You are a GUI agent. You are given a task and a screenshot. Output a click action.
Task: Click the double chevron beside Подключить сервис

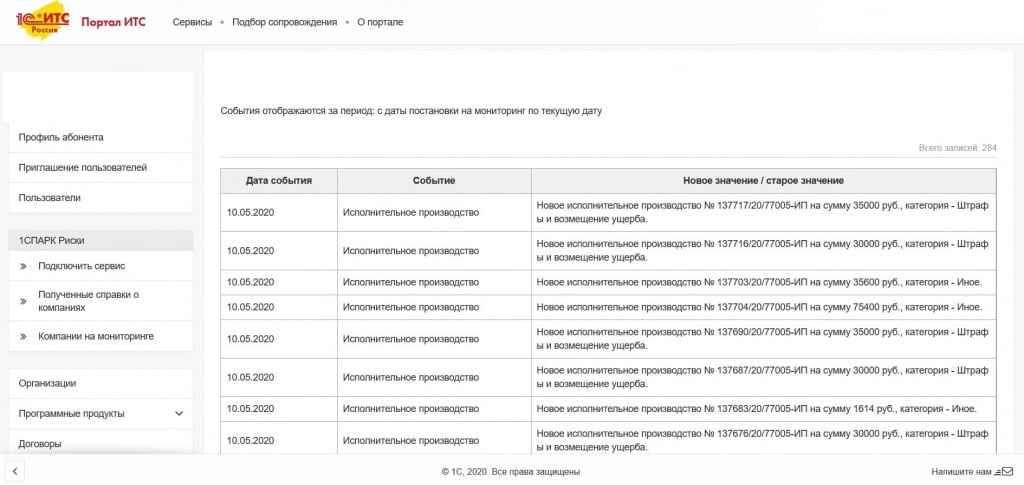pyautogui.click(x=23, y=266)
